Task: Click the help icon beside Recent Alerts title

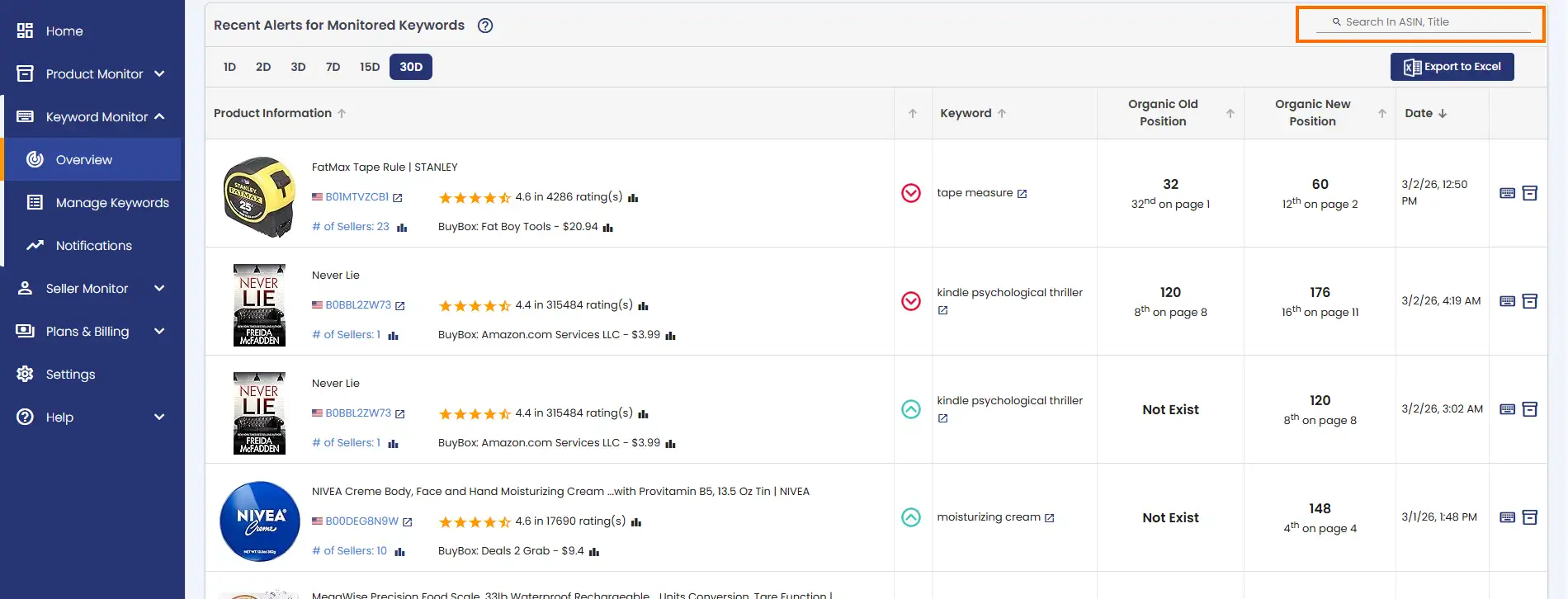Action: 485,26
